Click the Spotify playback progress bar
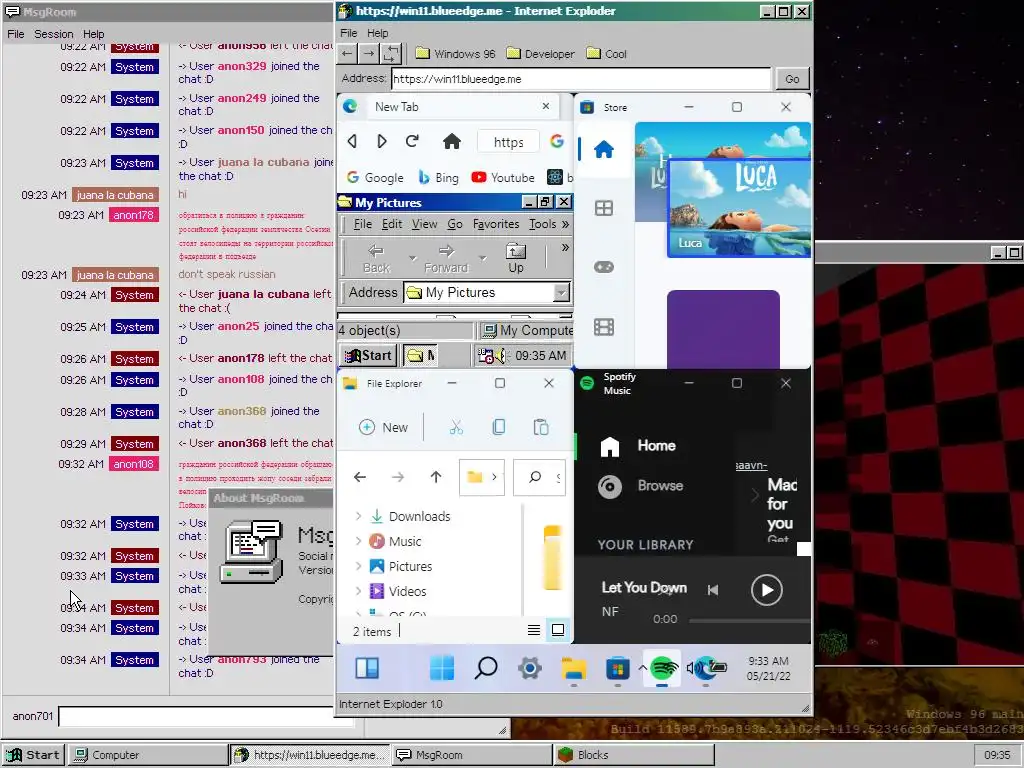Screen dimensions: 1024x768 [x=749, y=620]
